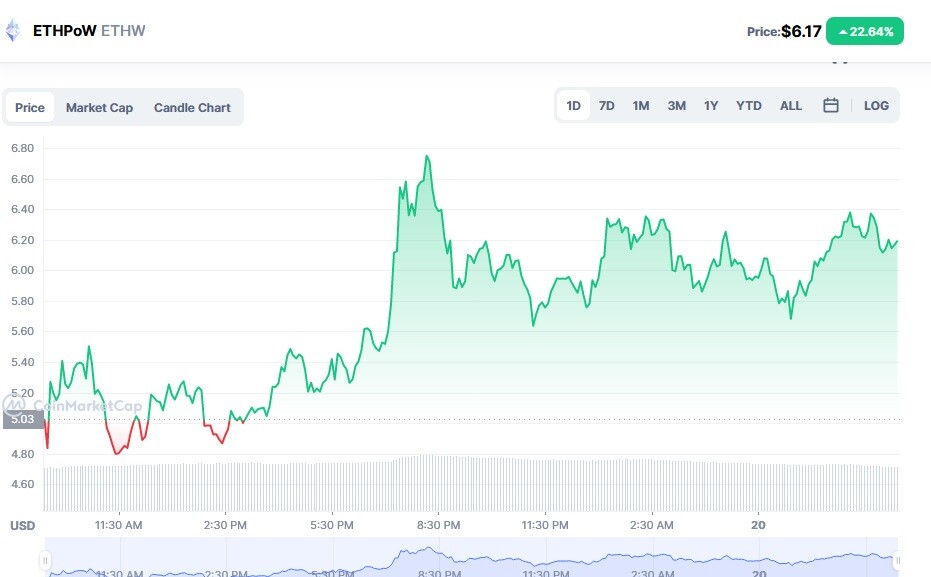Click the 5.03 opening price label
The width and height of the screenshot is (931, 577).
pyautogui.click(x=23, y=419)
